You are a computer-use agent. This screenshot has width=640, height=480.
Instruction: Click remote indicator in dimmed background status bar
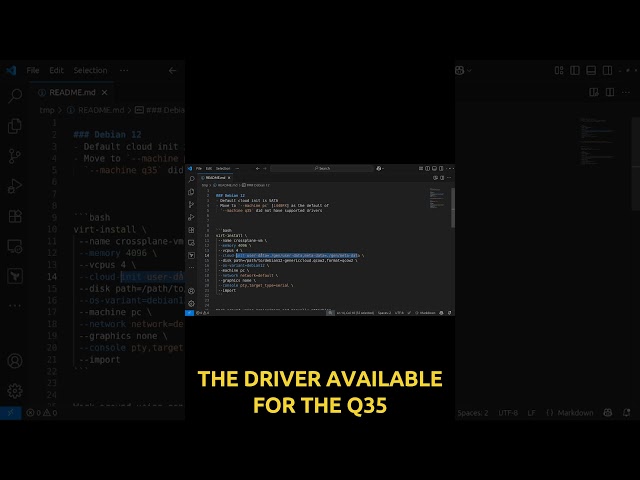click(11, 413)
